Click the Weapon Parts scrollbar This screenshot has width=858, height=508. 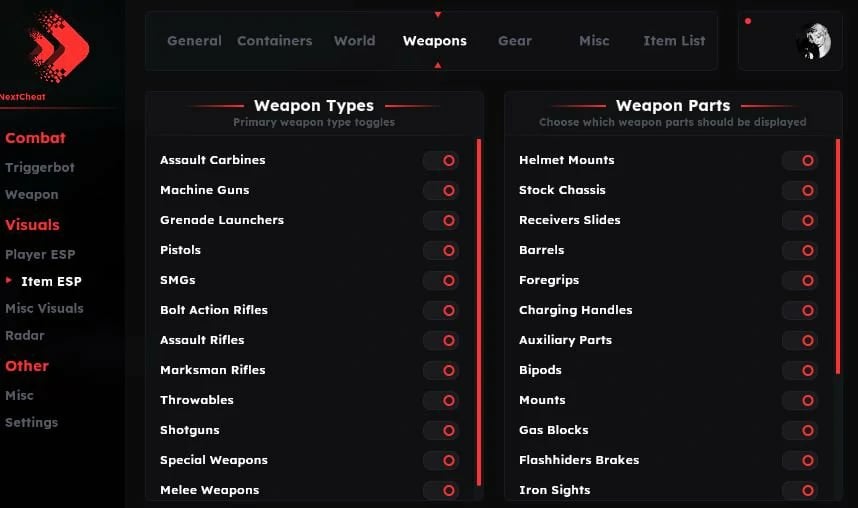click(838, 255)
